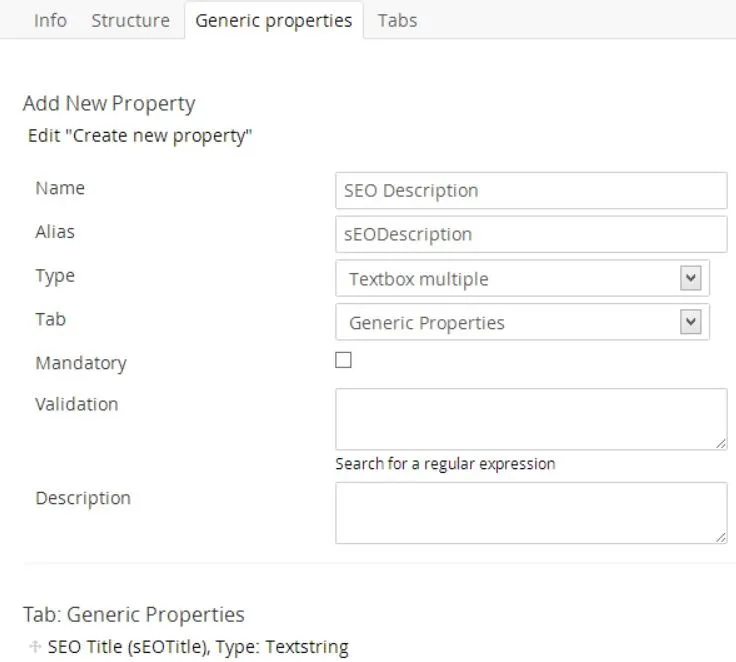This screenshot has width=736, height=662.
Task: Select the Generic properties tab
Action: (273, 20)
